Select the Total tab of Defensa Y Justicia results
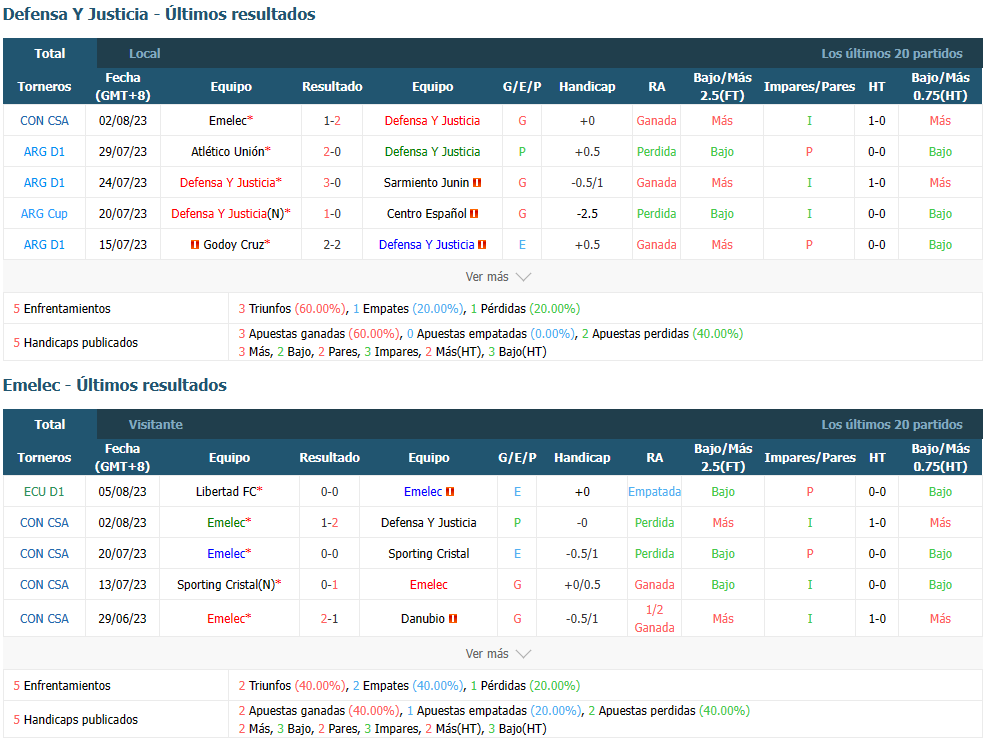990x744 pixels. (50, 54)
